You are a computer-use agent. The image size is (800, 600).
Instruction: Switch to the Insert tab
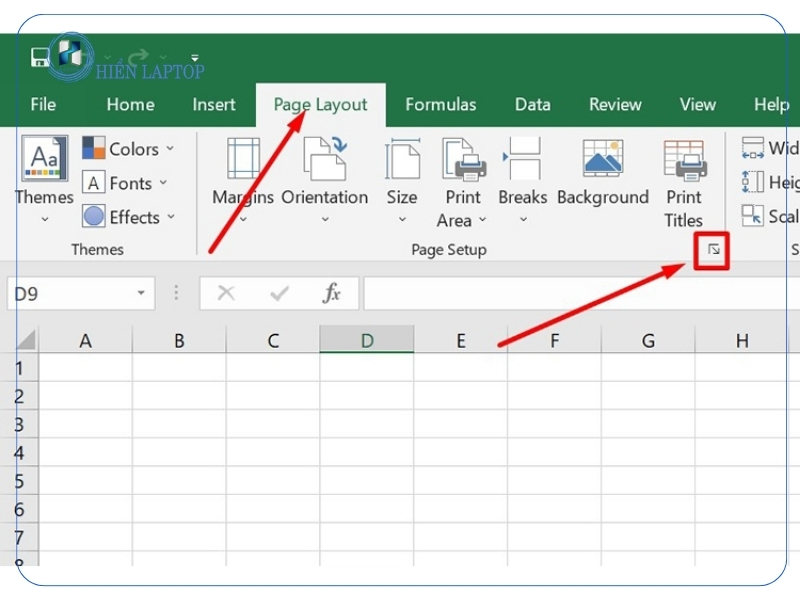click(214, 105)
